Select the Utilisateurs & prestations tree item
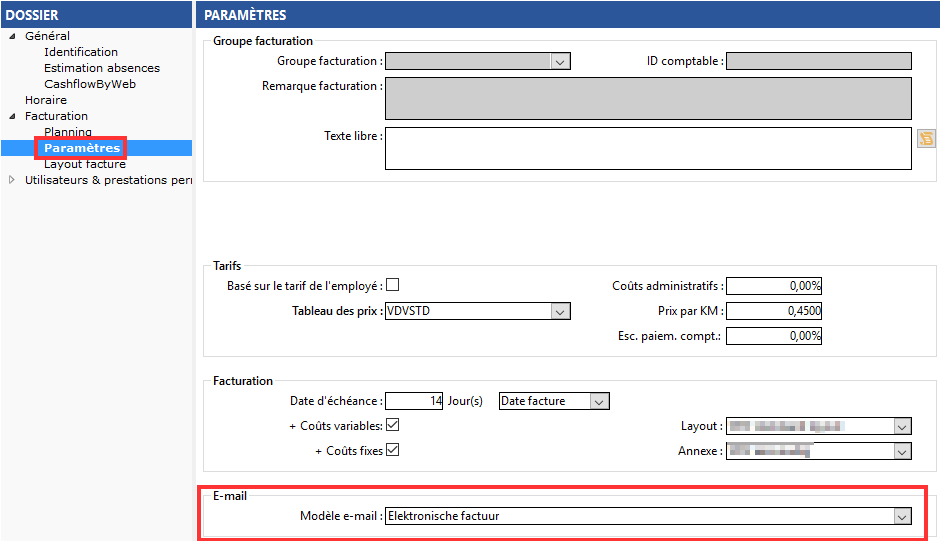The image size is (940, 541). [109, 180]
